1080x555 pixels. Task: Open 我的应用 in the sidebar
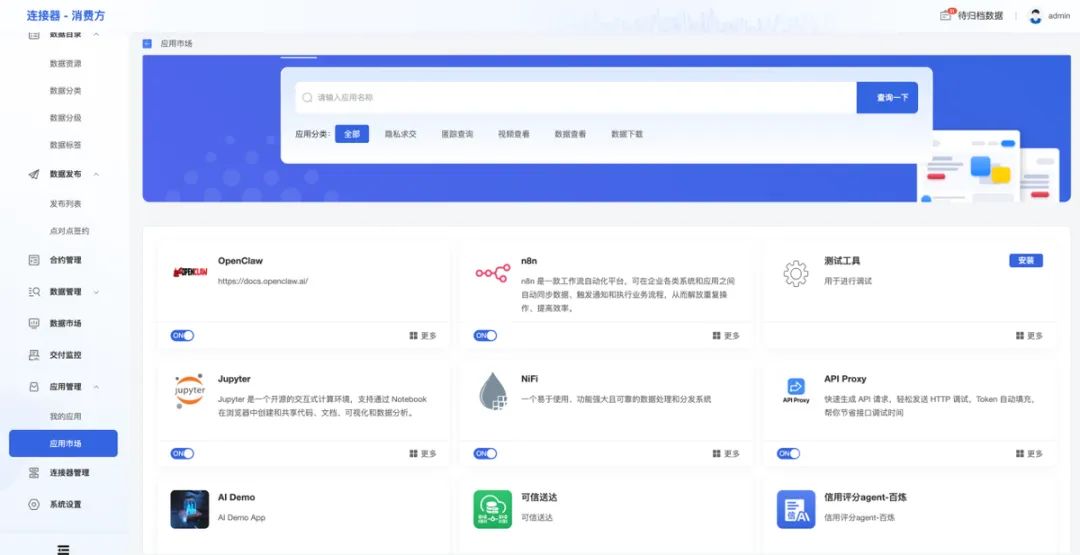[65, 417]
